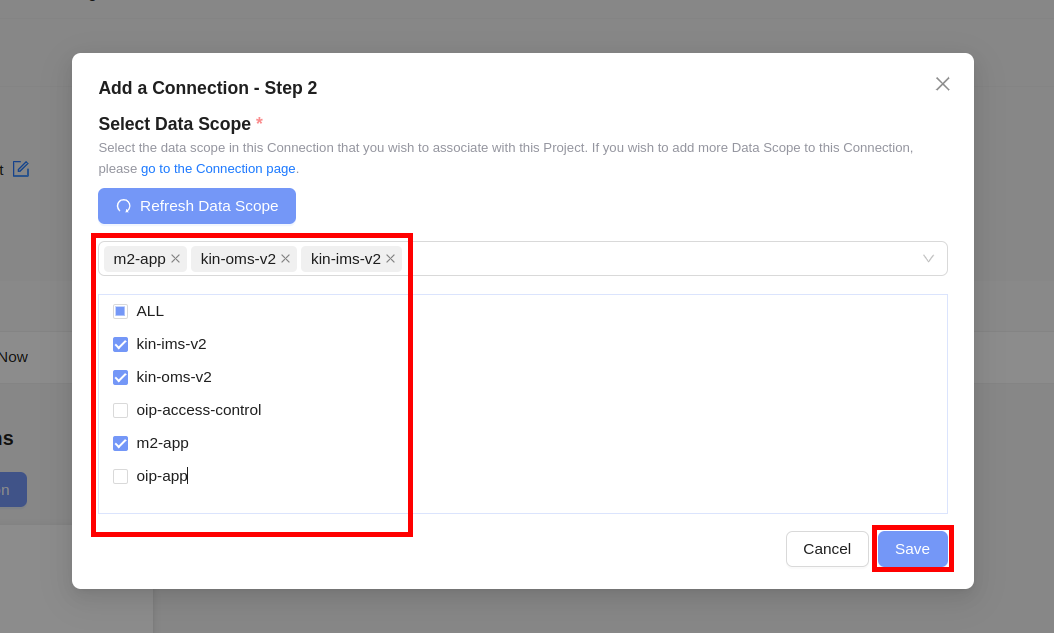Viewport: 1054px width, 633px height.
Task: Uncheck the kin-ims-v2 checkbox
Action: [x=120, y=344]
